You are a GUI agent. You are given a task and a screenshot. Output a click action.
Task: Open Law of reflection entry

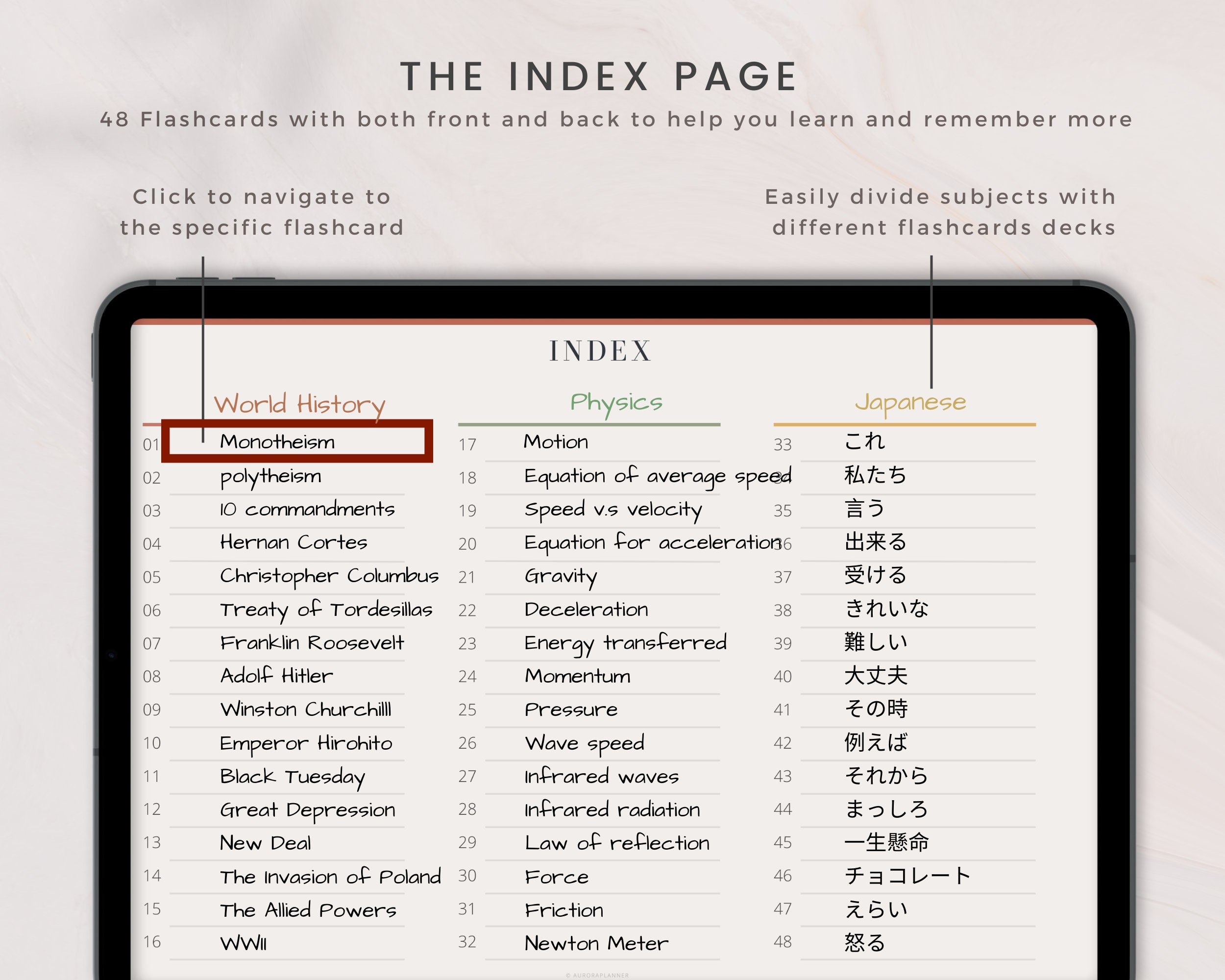616,842
